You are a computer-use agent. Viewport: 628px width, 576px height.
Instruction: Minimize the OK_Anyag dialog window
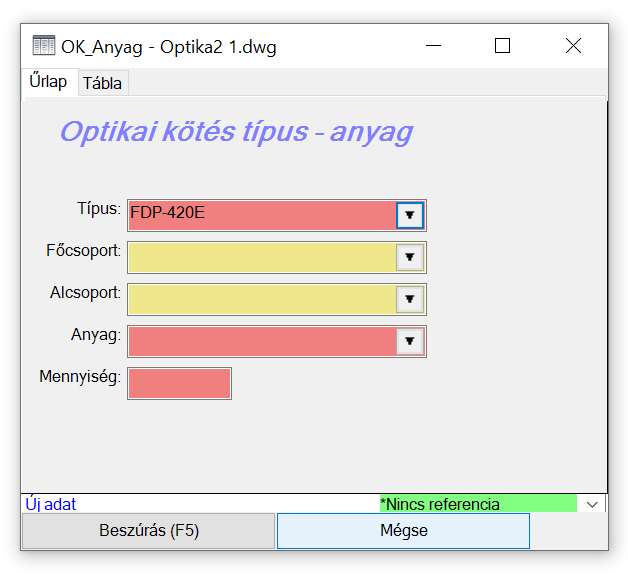click(x=435, y=46)
